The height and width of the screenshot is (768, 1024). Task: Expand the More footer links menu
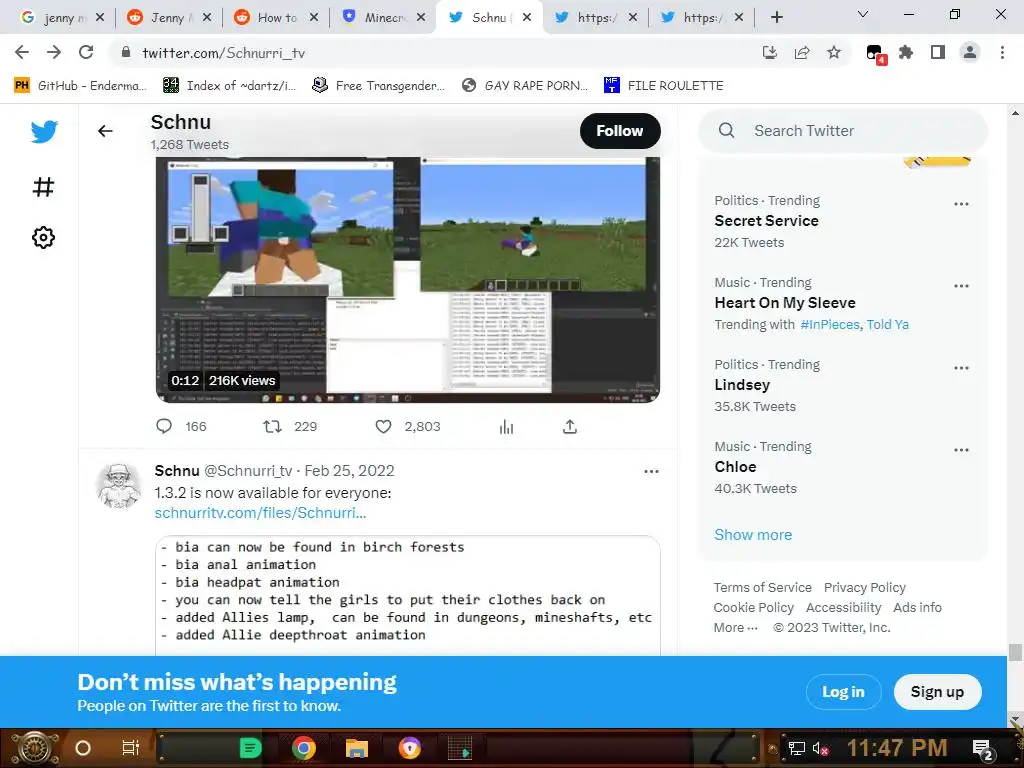point(736,628)
